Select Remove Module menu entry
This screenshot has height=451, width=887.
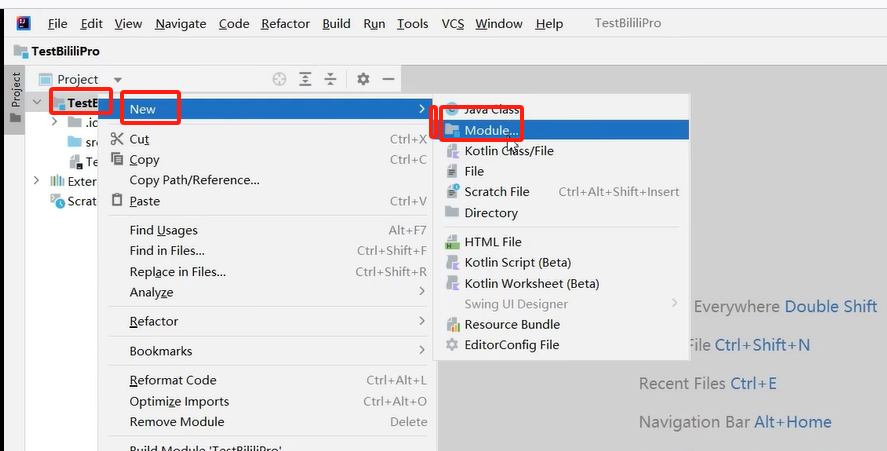click(x=268, y=422)
